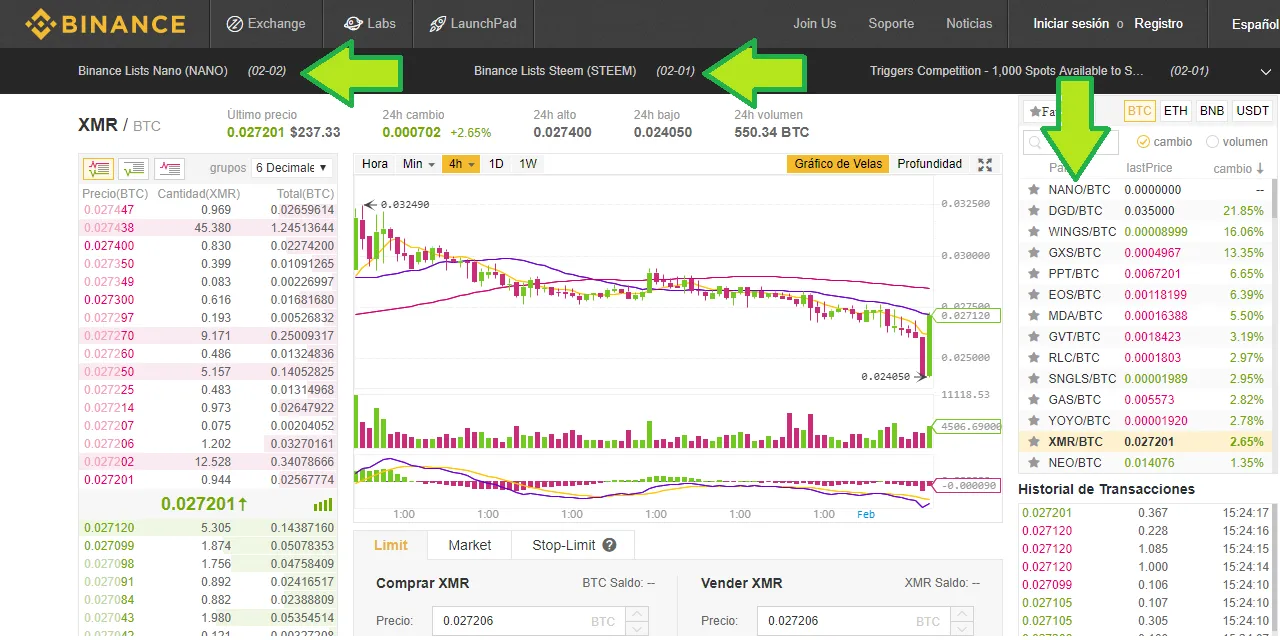The image size is (1280, 640).
Task: Click Vender XMR Precio input field
Action: 865,621
